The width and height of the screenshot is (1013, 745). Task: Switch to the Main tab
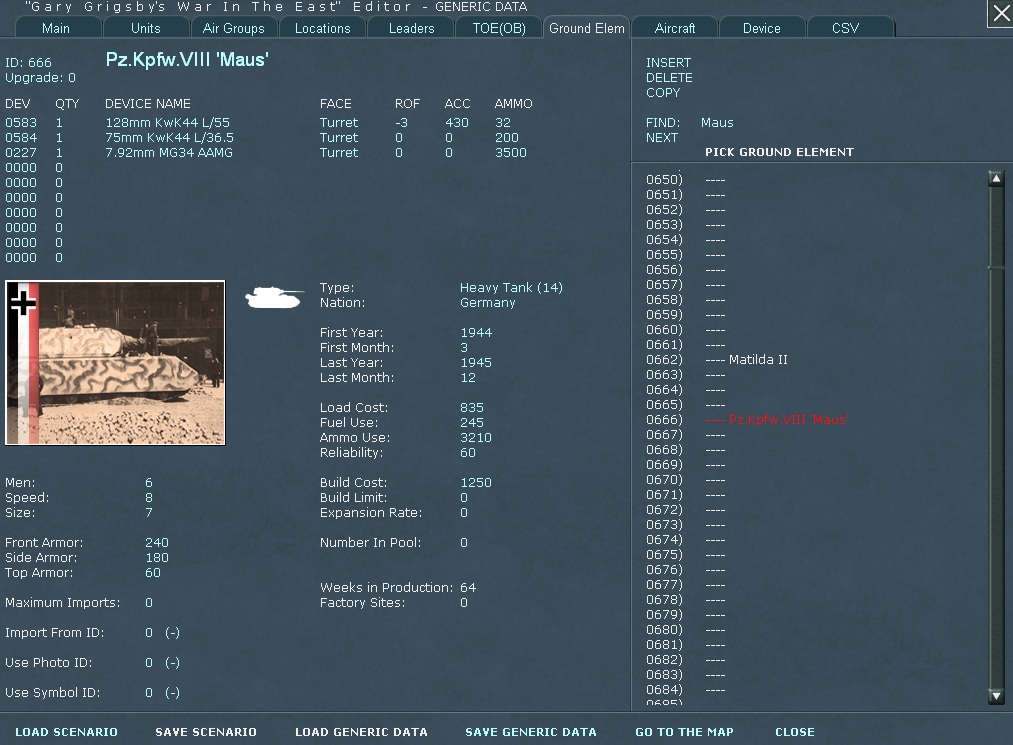(56, 28)
